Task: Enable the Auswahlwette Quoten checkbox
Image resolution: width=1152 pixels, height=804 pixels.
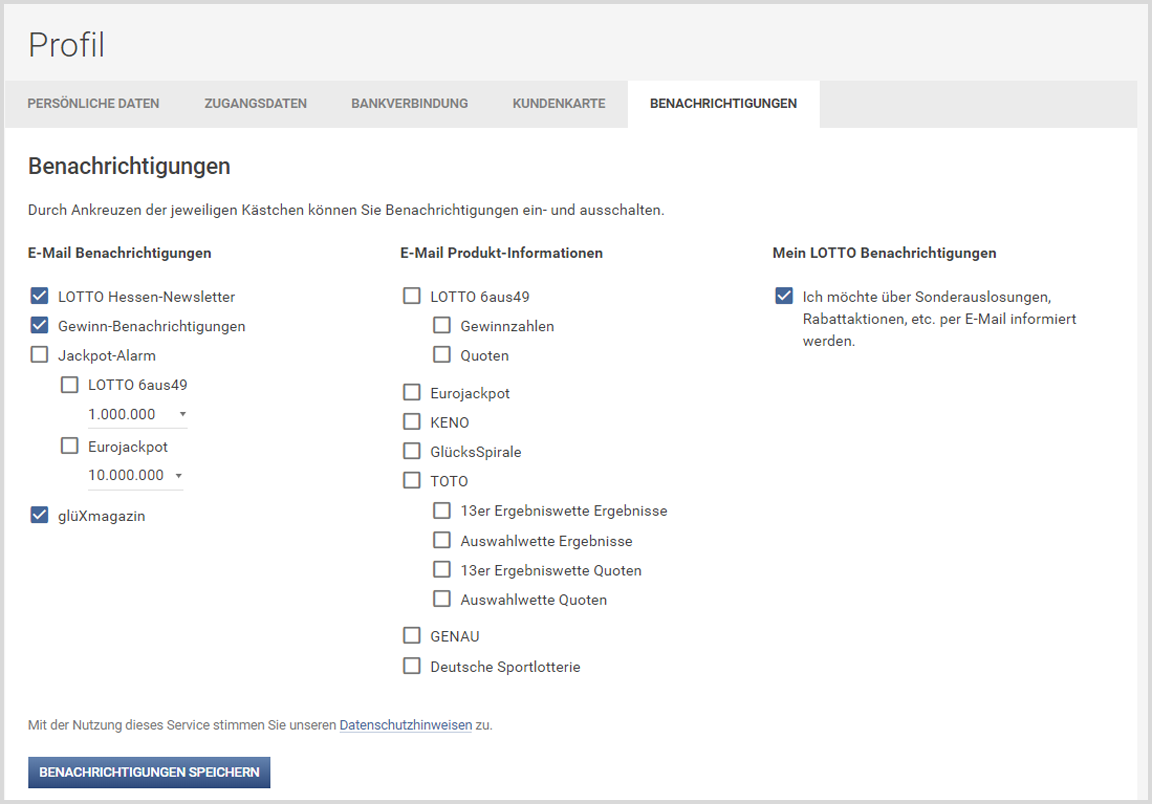Action: tap(442, 599)
